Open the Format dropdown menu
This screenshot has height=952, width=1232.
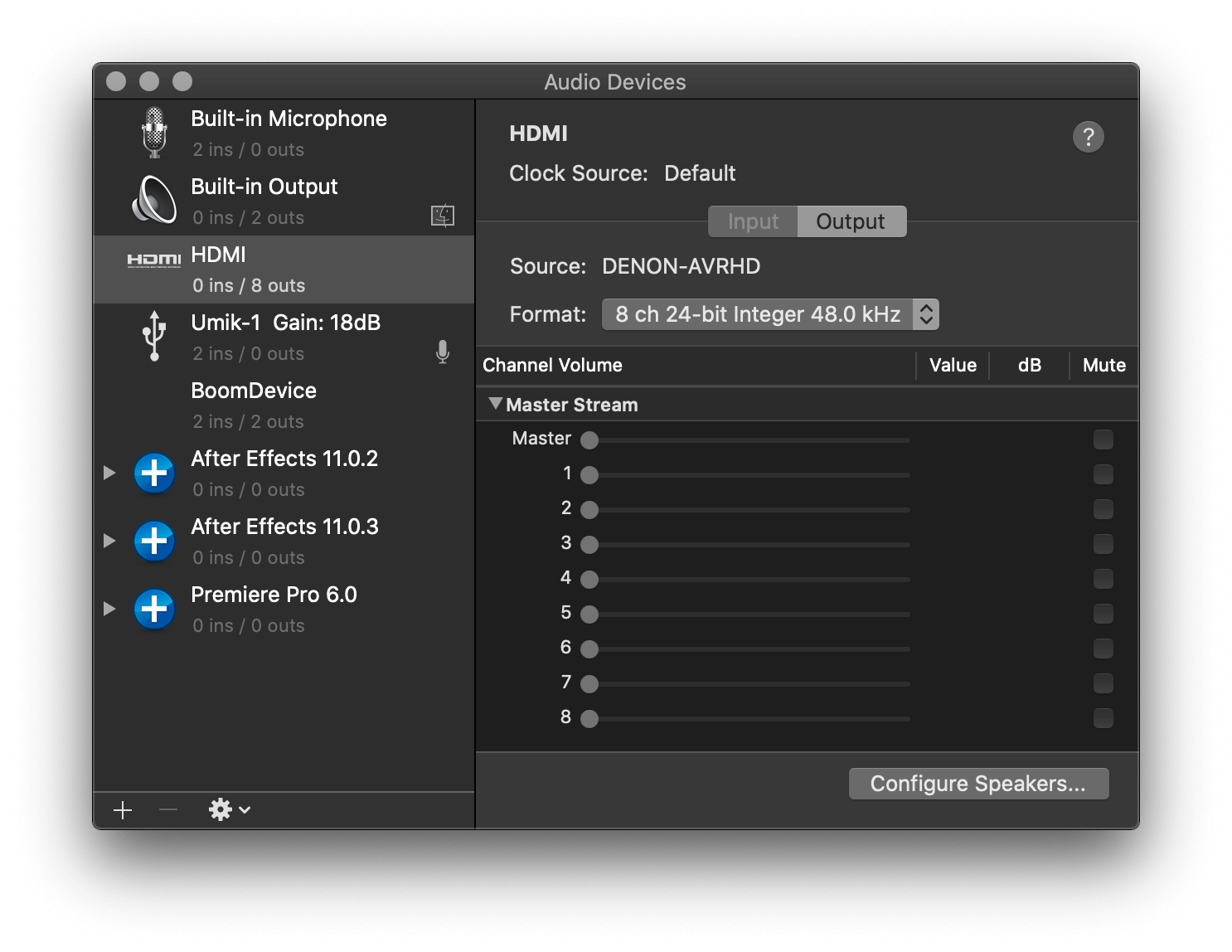(x=770, y=314)
